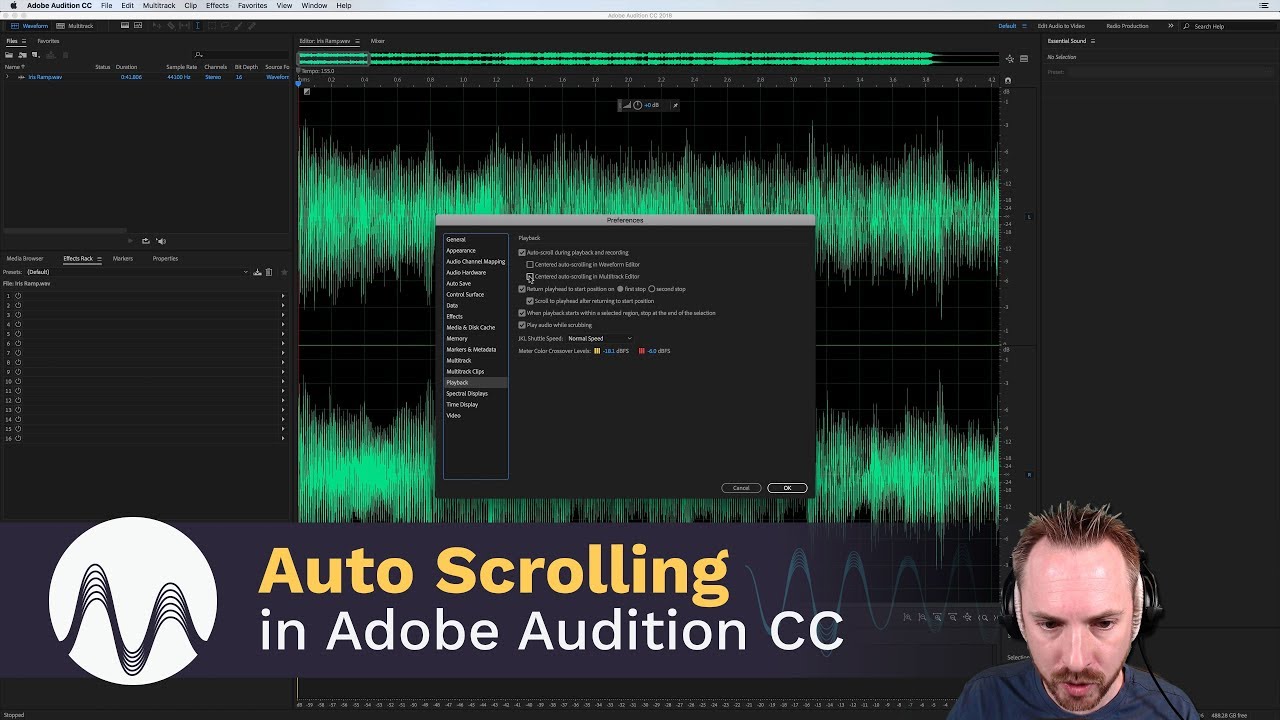Switch to Waveform editor view
This screenshot has height=720, width=1280.
[30, 26]
